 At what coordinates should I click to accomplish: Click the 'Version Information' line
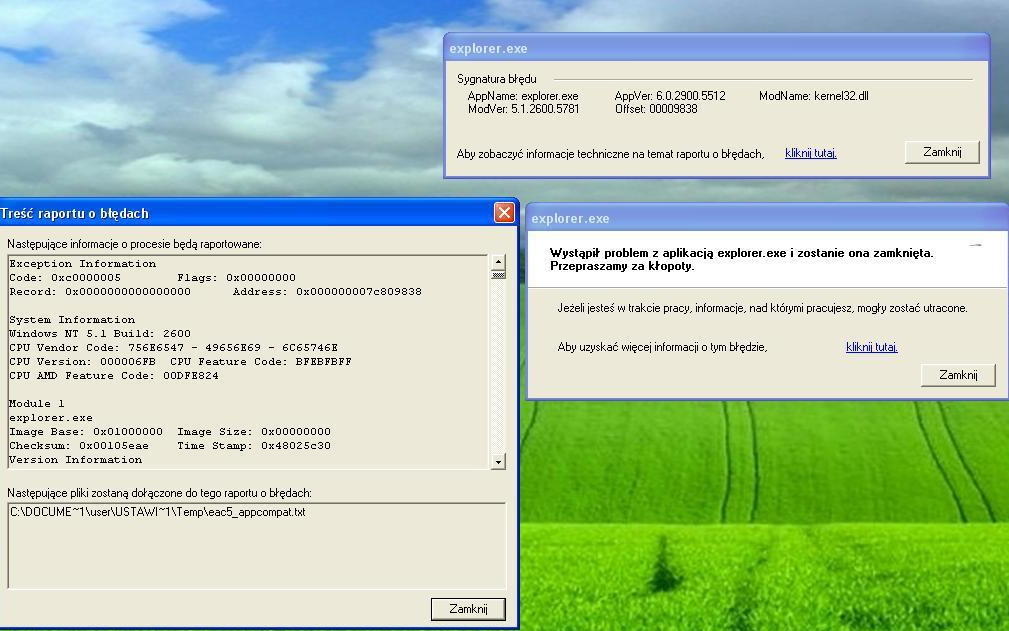pyautogui.click(x=75, y=460)
